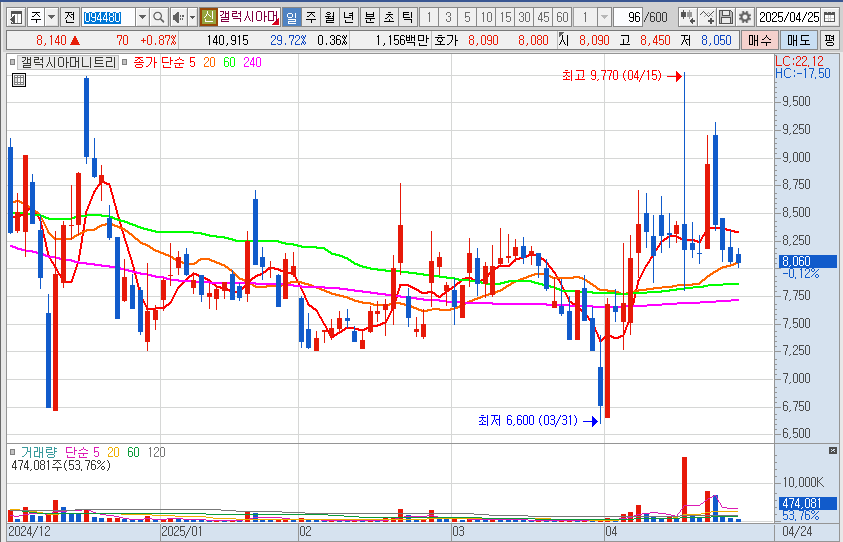This screenshot has width=843, height=542.
Task: Switch to the monthly '월' chart period
Action: pyautogui.click(x=330, y=18)
